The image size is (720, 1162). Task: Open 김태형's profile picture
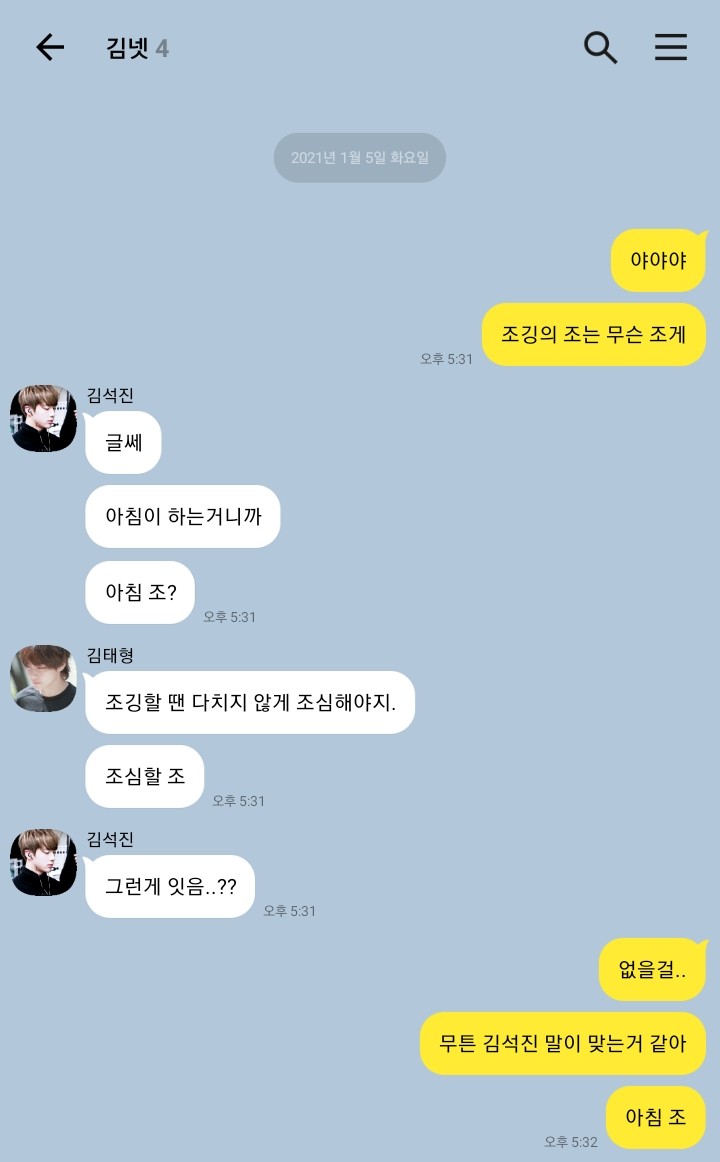pos(44,678)
